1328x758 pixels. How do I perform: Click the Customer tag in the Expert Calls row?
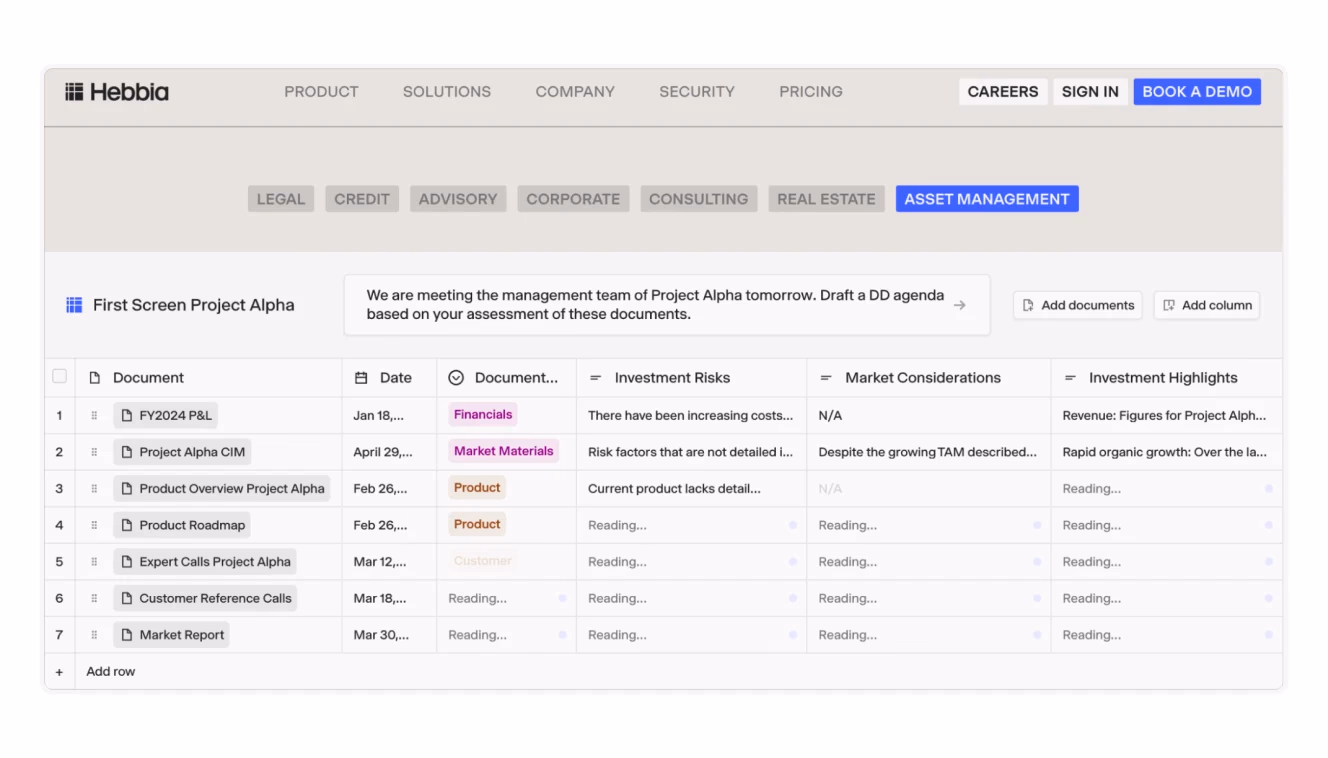pyautogui.click(x=482, y=561)
